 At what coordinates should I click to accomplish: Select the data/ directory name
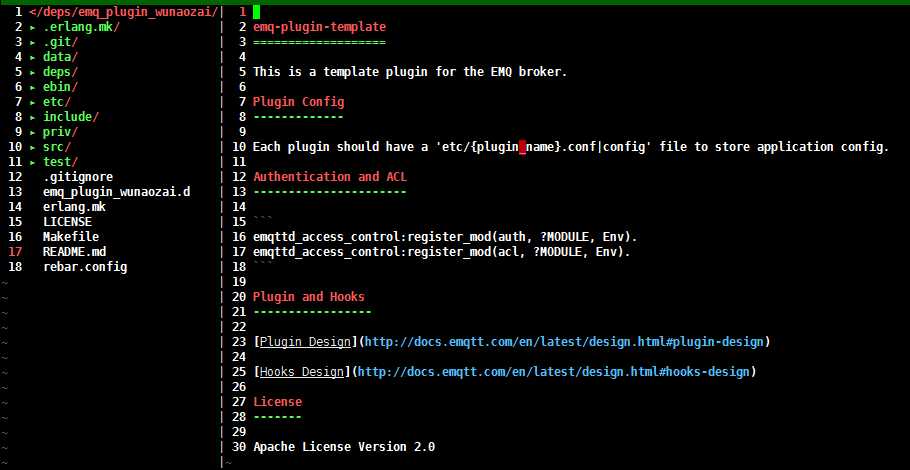coord(60,57)
